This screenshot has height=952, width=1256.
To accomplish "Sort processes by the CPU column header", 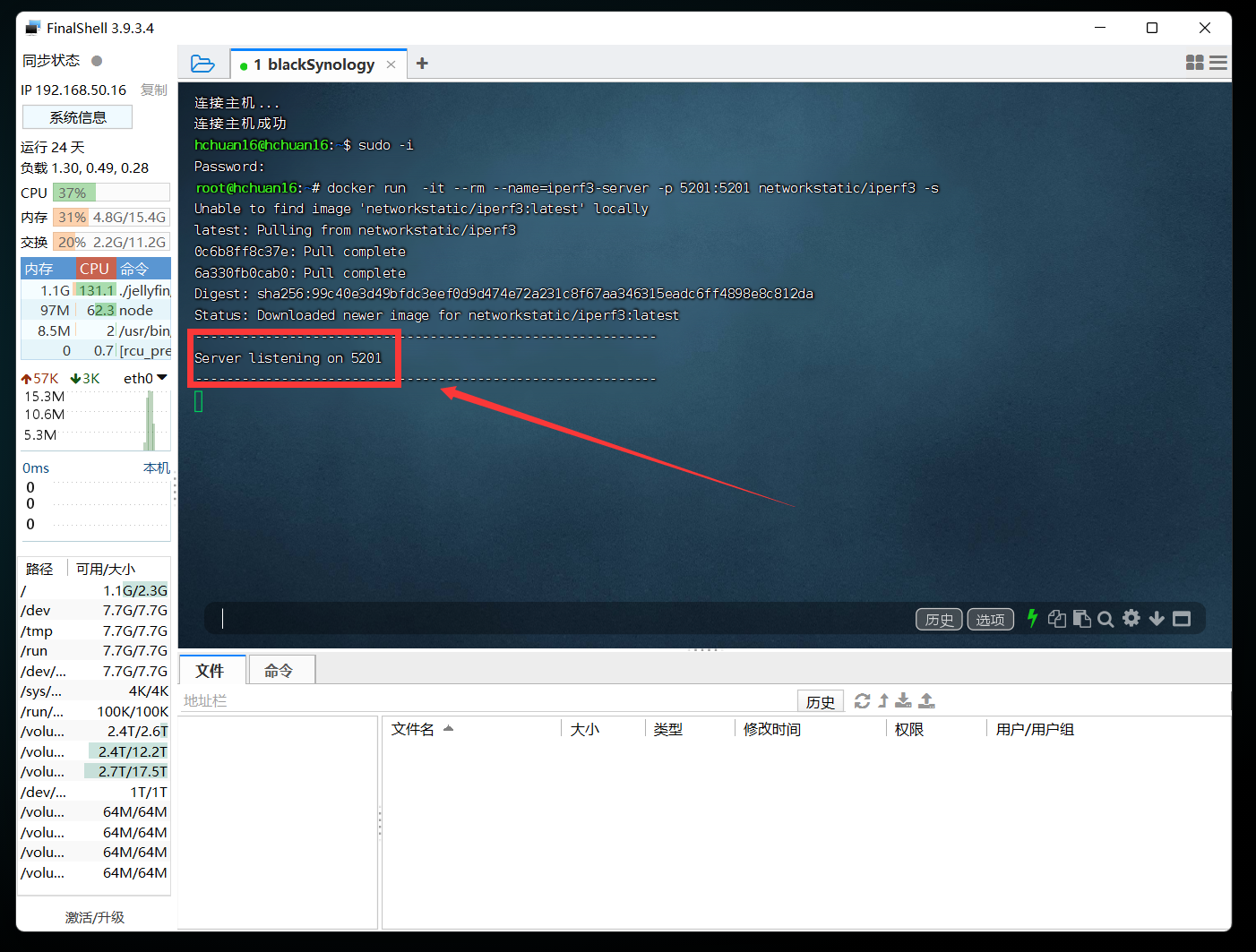I will (x=94, y=269).
